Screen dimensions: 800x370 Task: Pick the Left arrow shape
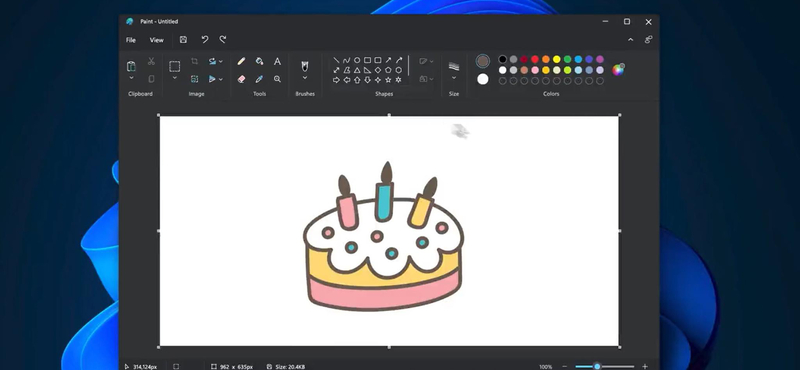point(346,80)
